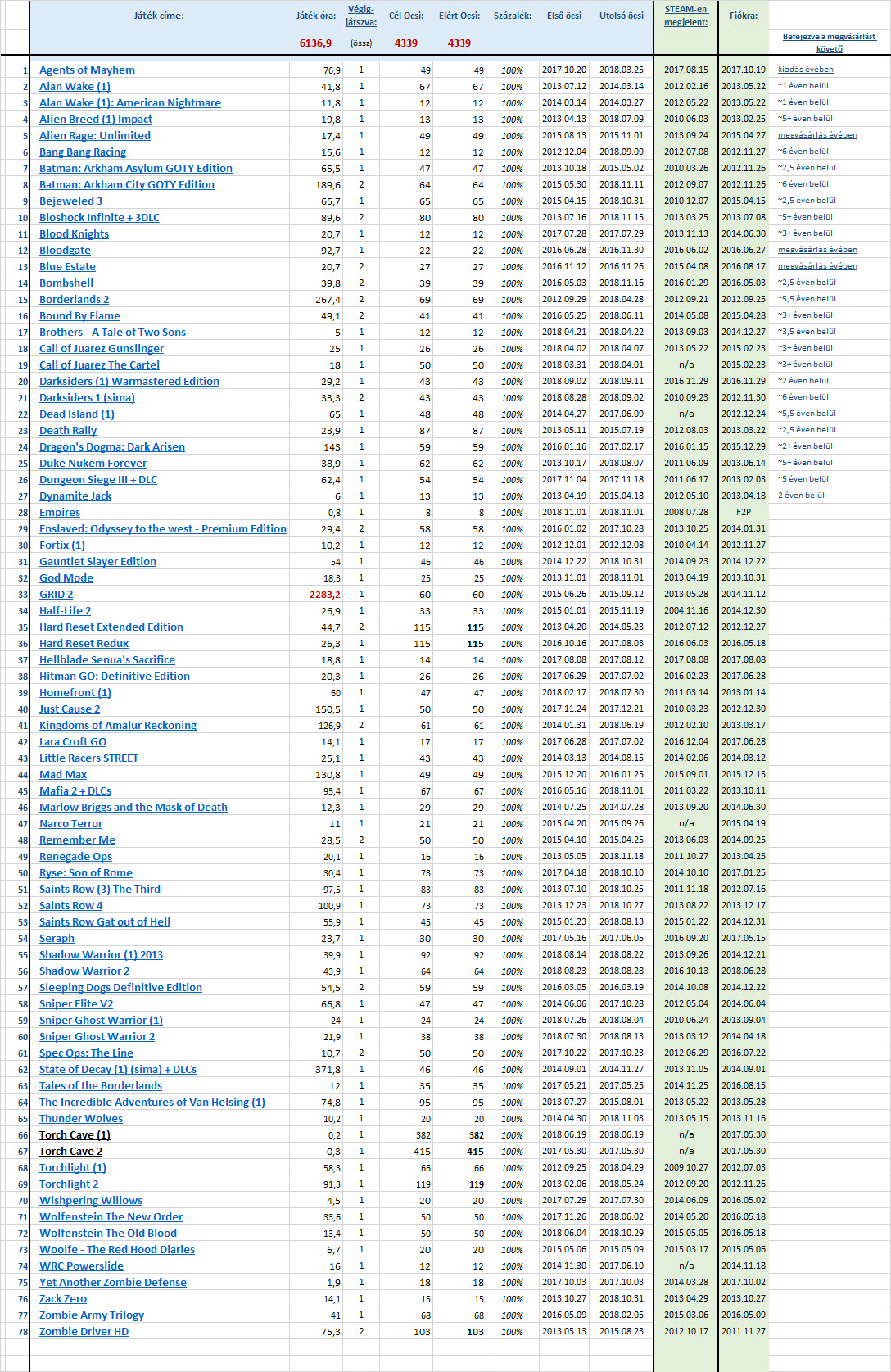Open the Batman: Arkham City GOTY Edition link
The height and width of the screenshot is (1372, 891).
127,185
